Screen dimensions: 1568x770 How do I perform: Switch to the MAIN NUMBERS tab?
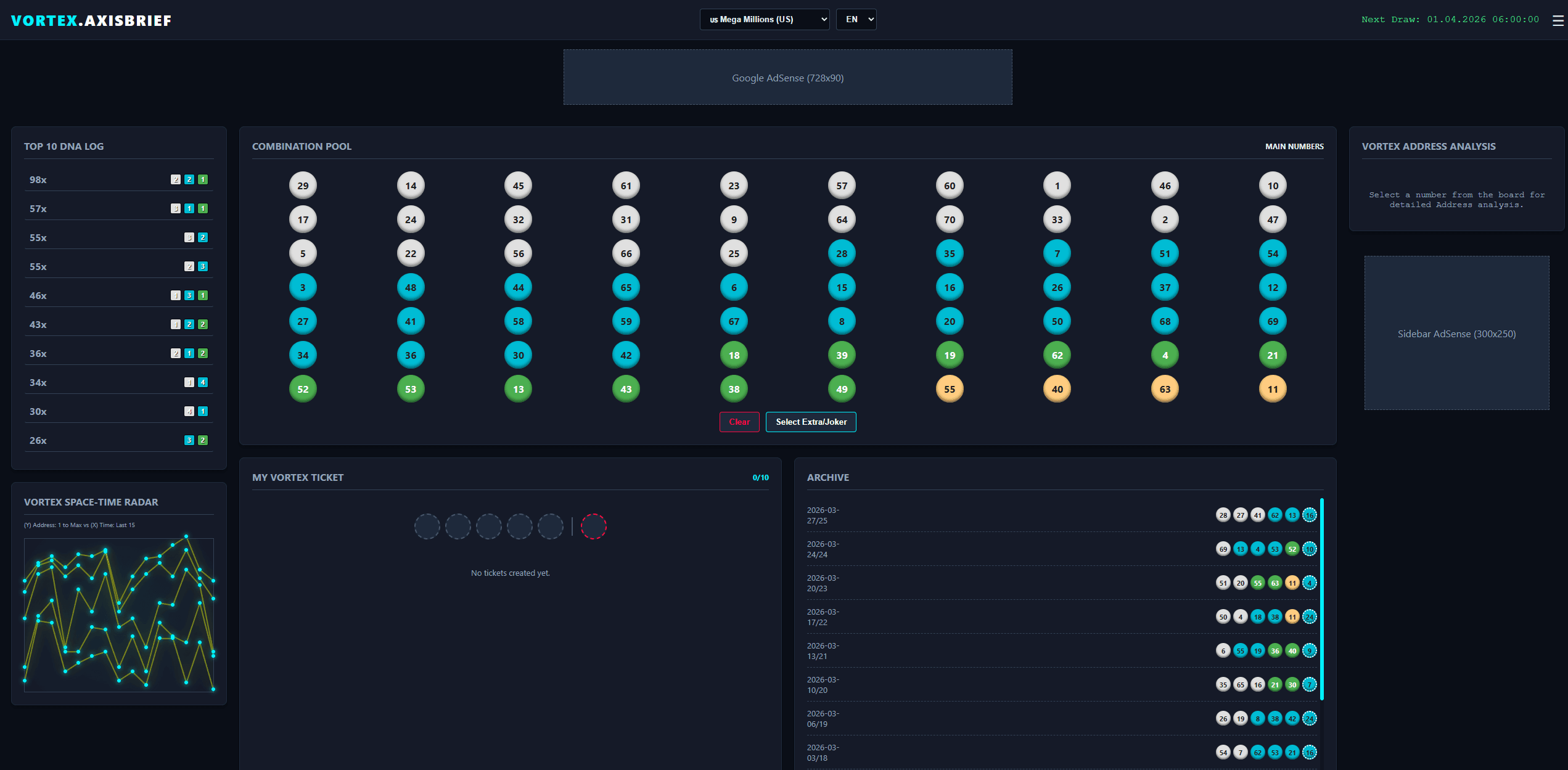point(1294,146)
